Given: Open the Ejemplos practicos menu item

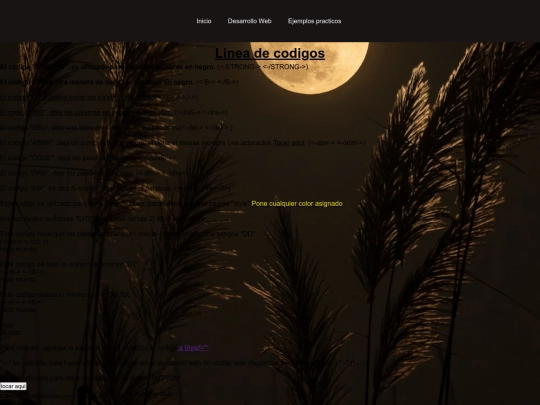Looking at the screenshot, I should click(x=314, y=21).
